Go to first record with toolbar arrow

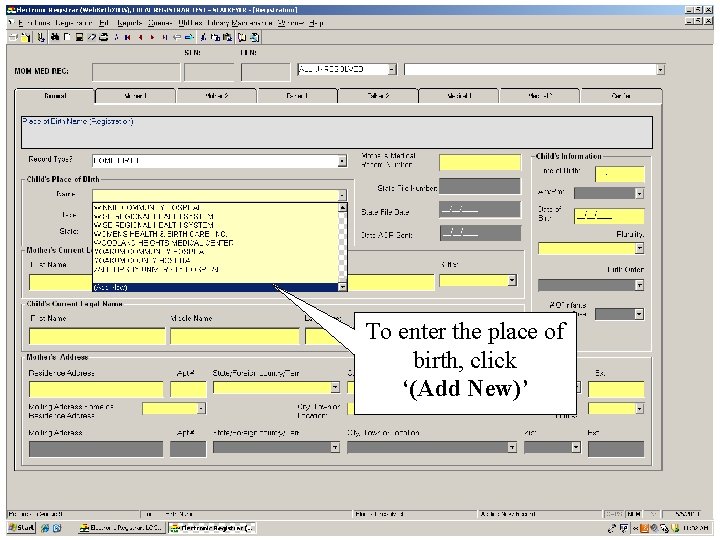pos(127,37)
